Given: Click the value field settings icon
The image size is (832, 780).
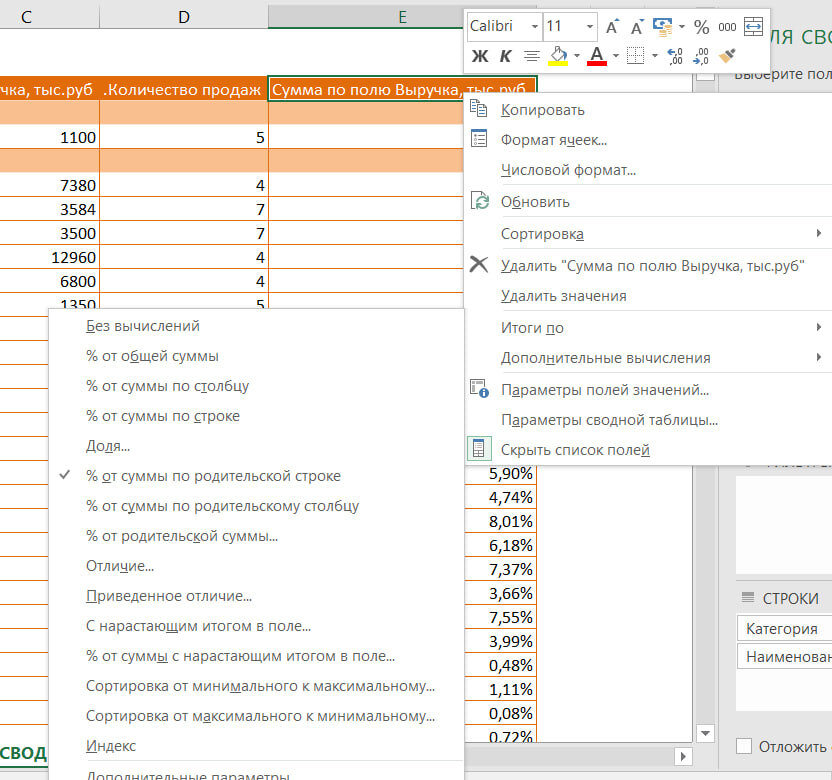Looking at the screenshot, I should (x=479, y=388).
